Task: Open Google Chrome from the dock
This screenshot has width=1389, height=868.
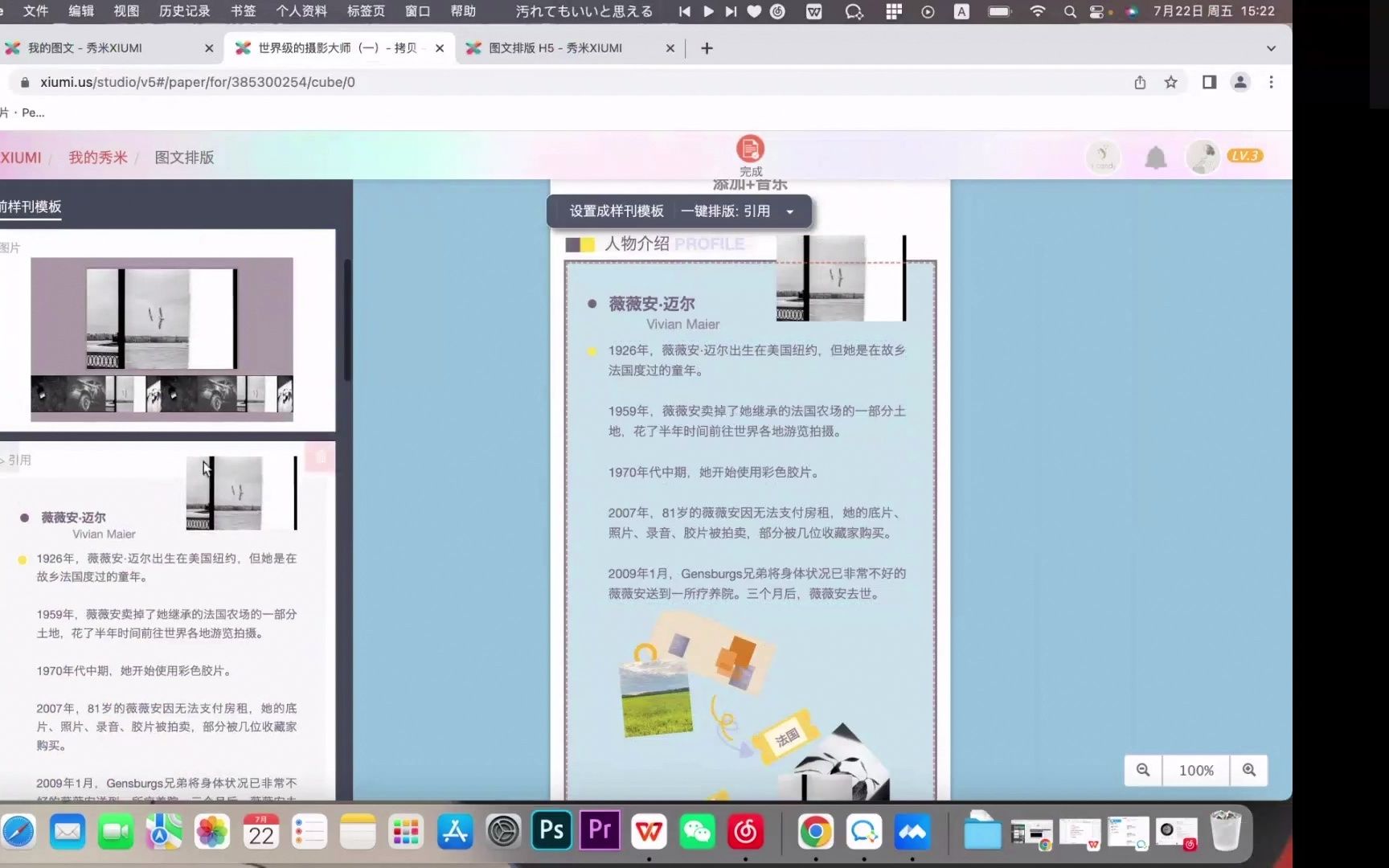Action: pyautogui.click(x=815, y=832)
